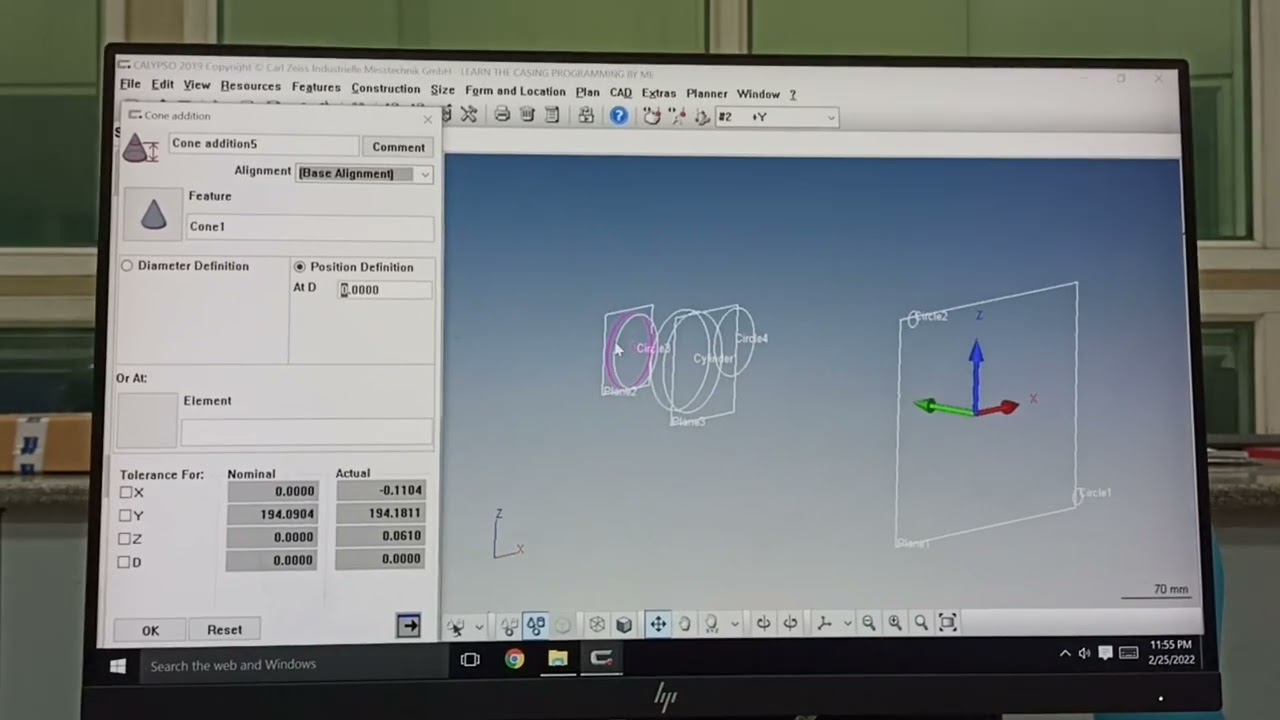Open the blue help question mark icon
The image size is (1280, 720).
click(619, 116)
